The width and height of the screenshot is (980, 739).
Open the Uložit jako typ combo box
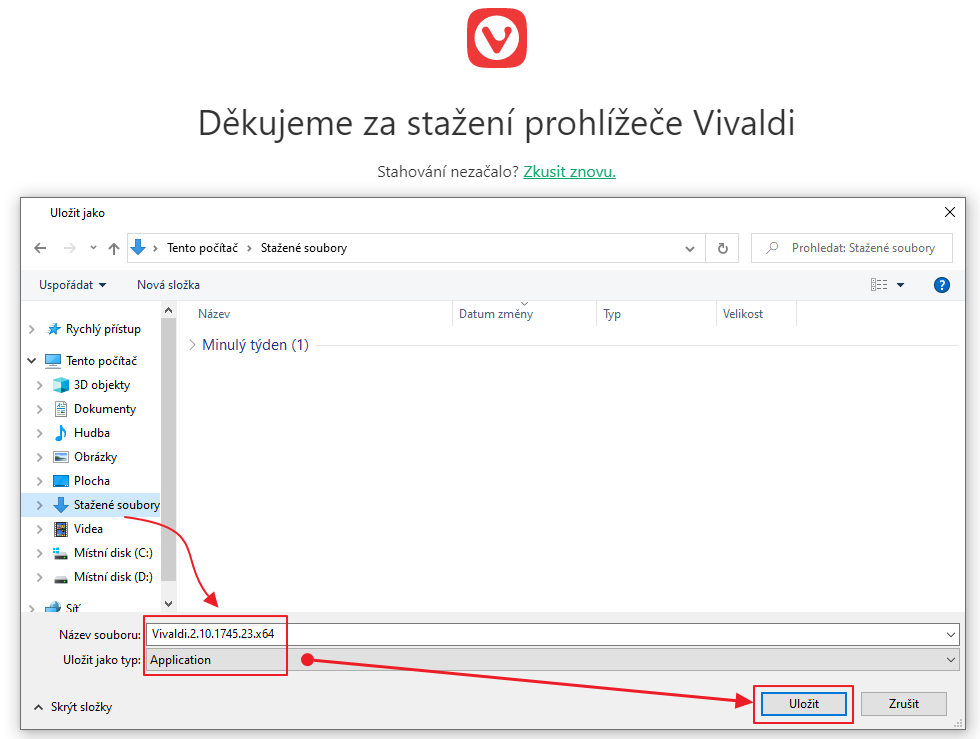552,660
